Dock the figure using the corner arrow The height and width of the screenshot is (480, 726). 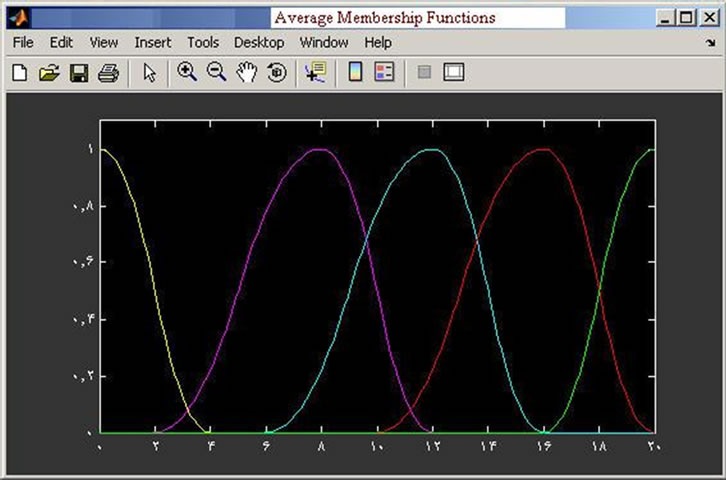[x=710, y=43]
